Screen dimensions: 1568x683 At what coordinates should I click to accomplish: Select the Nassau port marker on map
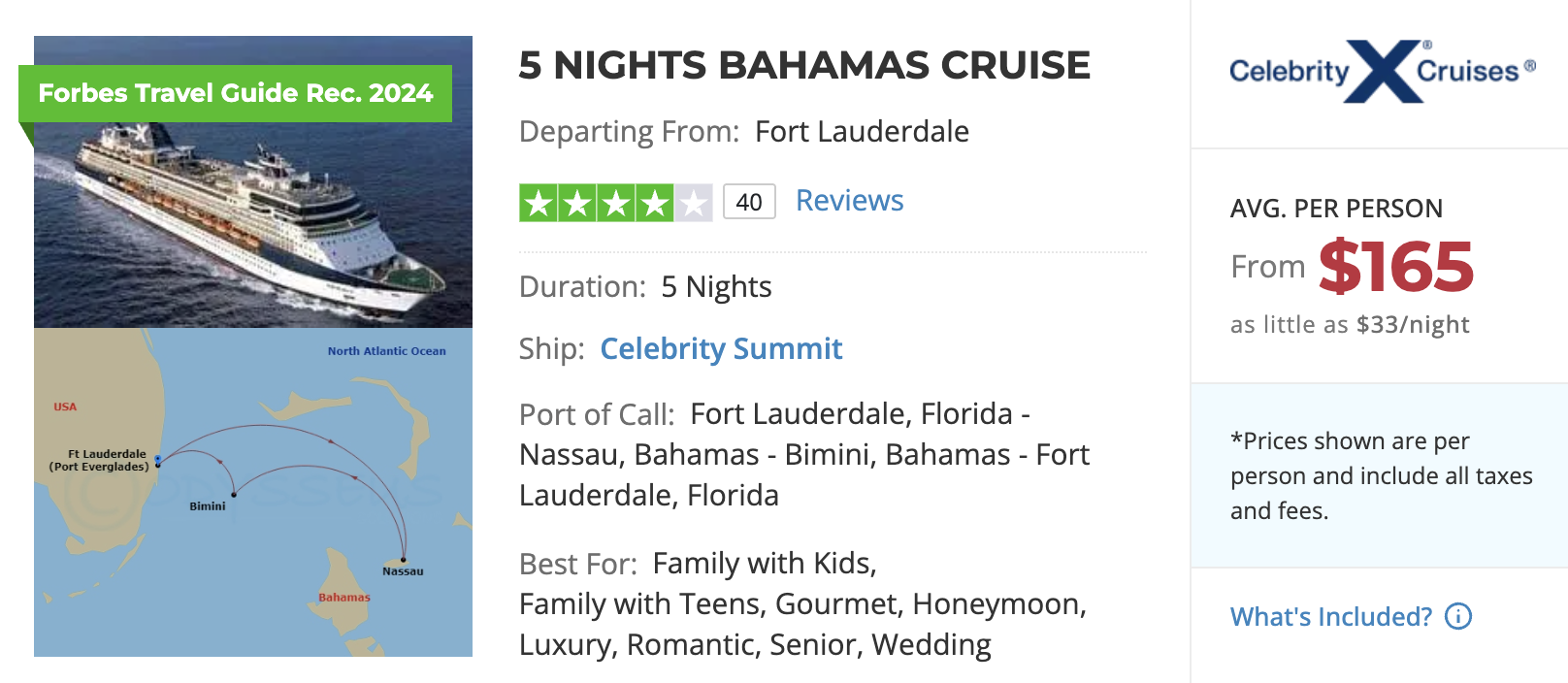(x=402, y=558)
